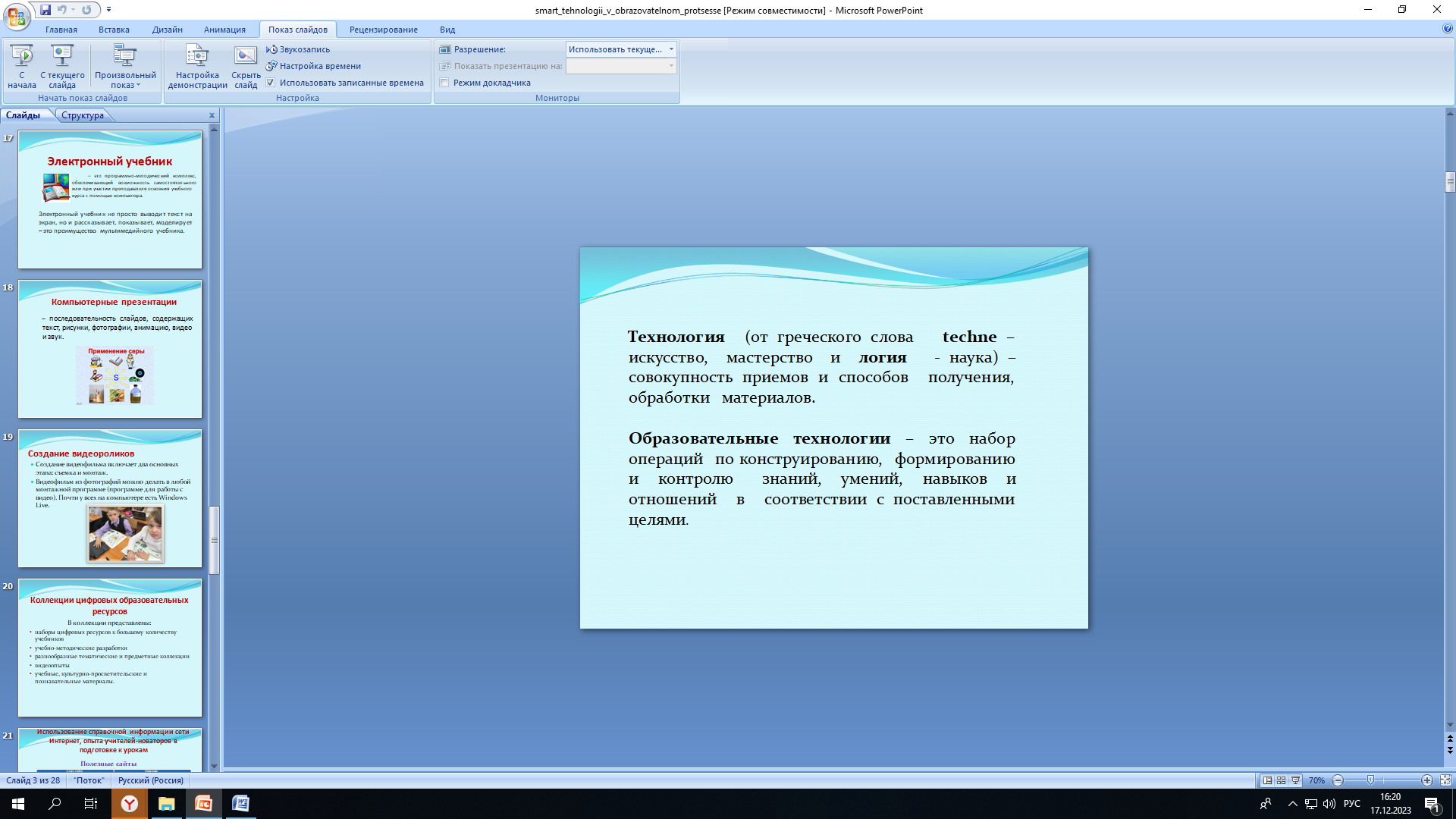Select slide 19 thumbnail Создание видеороликов

(110, 498)
